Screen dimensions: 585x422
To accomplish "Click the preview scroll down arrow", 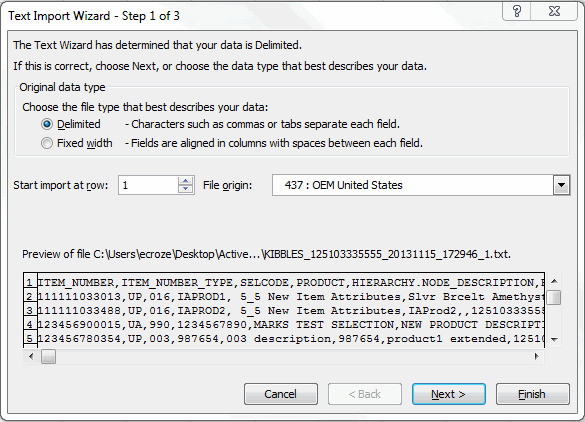I will click(554, 339).
